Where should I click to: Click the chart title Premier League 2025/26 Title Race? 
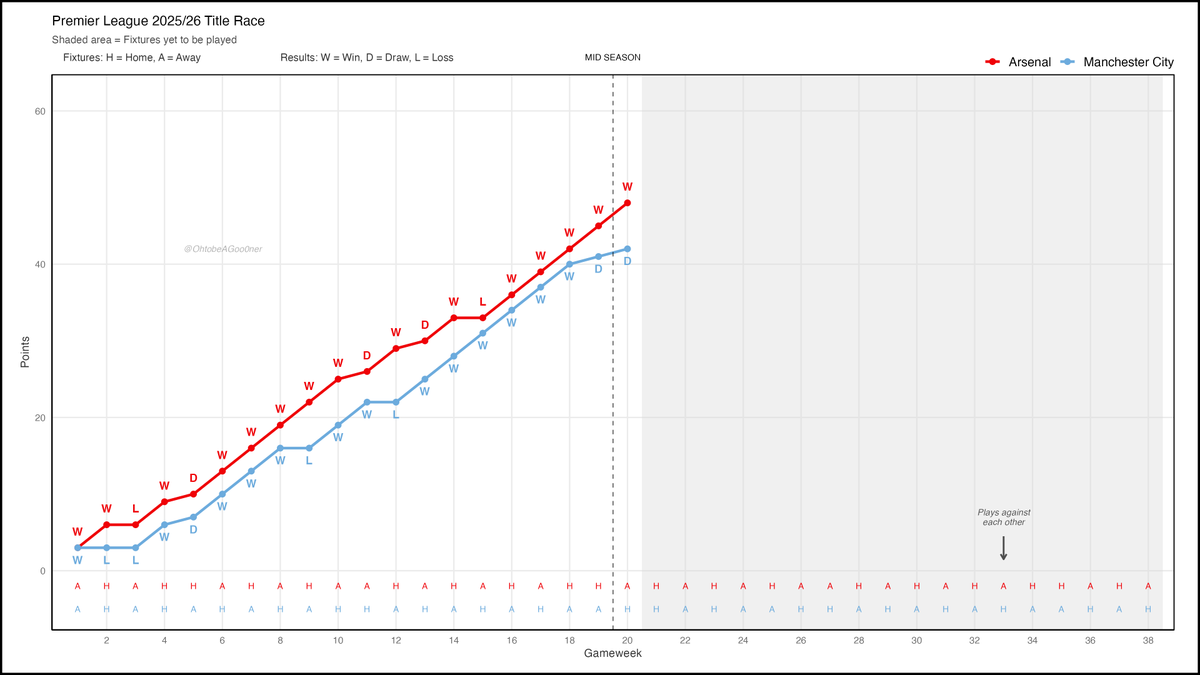click(x=158, y=20)
